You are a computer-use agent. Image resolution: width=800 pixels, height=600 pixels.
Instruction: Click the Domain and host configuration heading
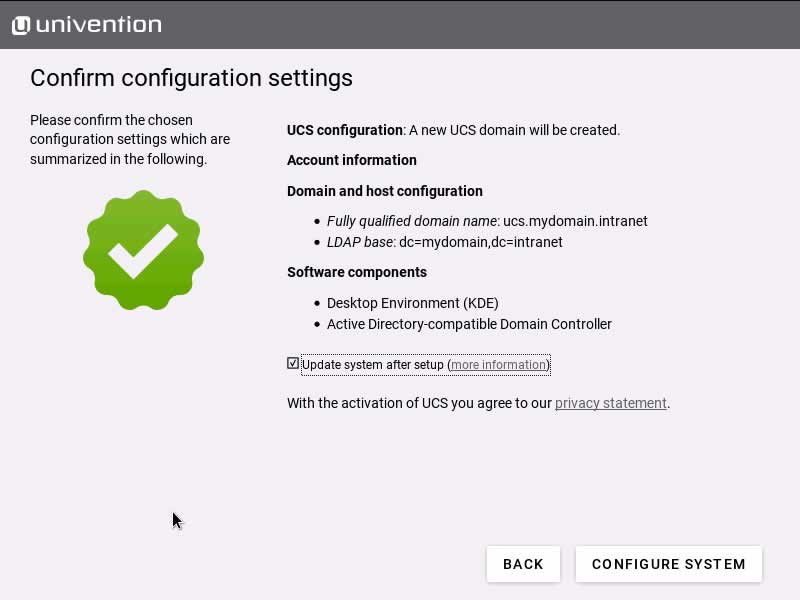(384, 191)
